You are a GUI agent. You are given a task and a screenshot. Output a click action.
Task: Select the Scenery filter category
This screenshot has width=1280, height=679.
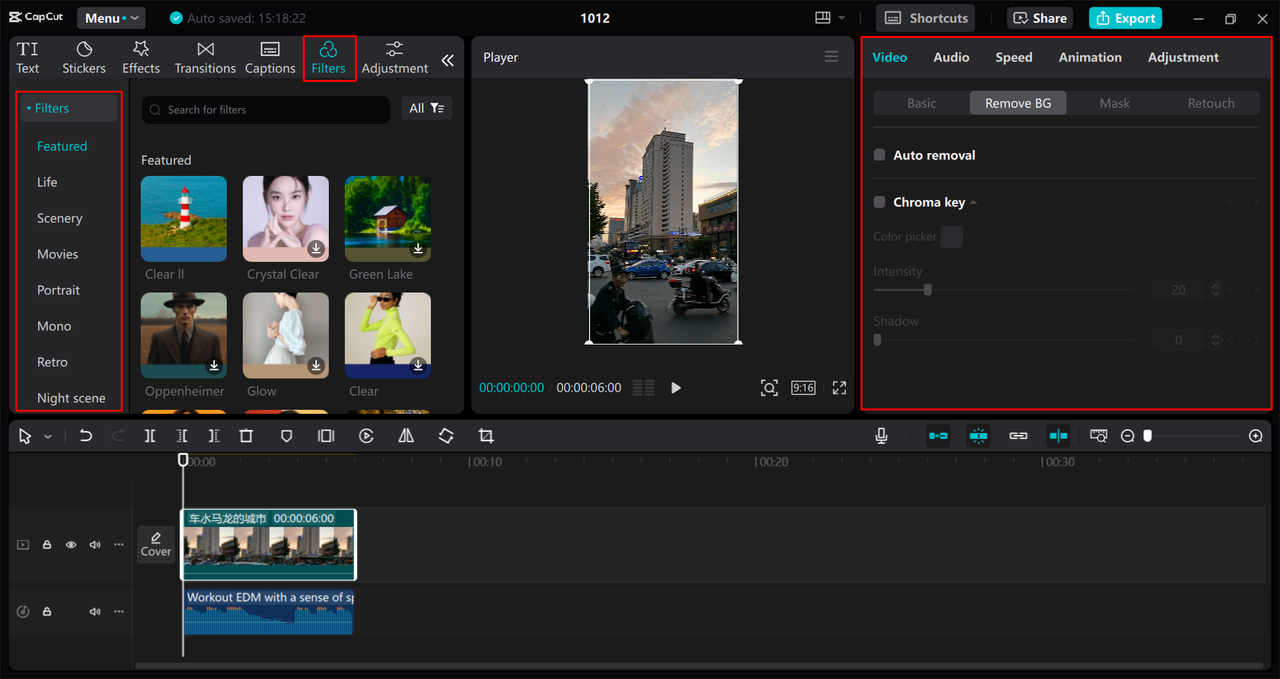click(60, 218)
